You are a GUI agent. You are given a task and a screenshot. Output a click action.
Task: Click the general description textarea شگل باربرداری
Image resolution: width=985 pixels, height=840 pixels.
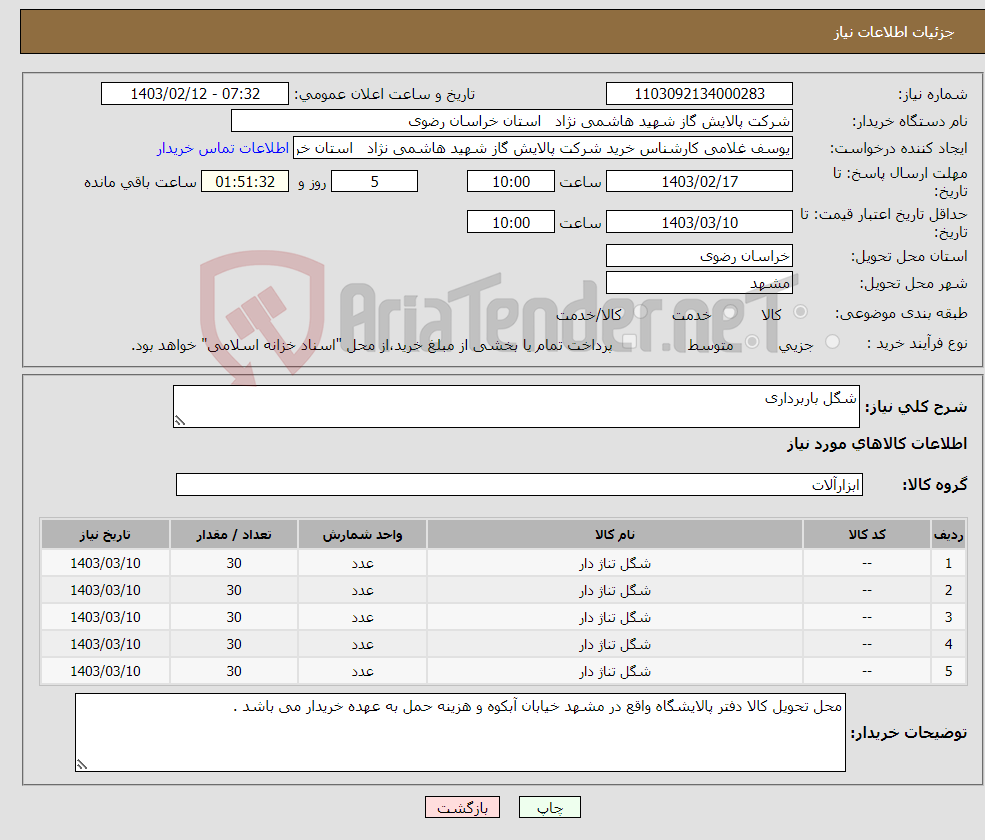pyautogui.click(x=516, y=406)
